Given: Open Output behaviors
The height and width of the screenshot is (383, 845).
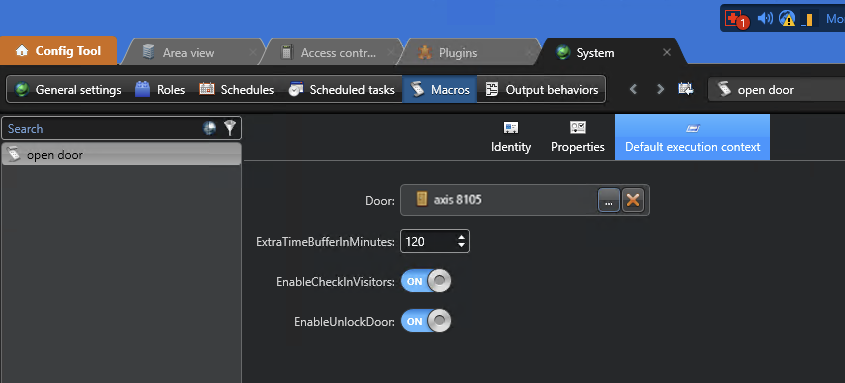Looking at the screenshot, I should 542,89.
